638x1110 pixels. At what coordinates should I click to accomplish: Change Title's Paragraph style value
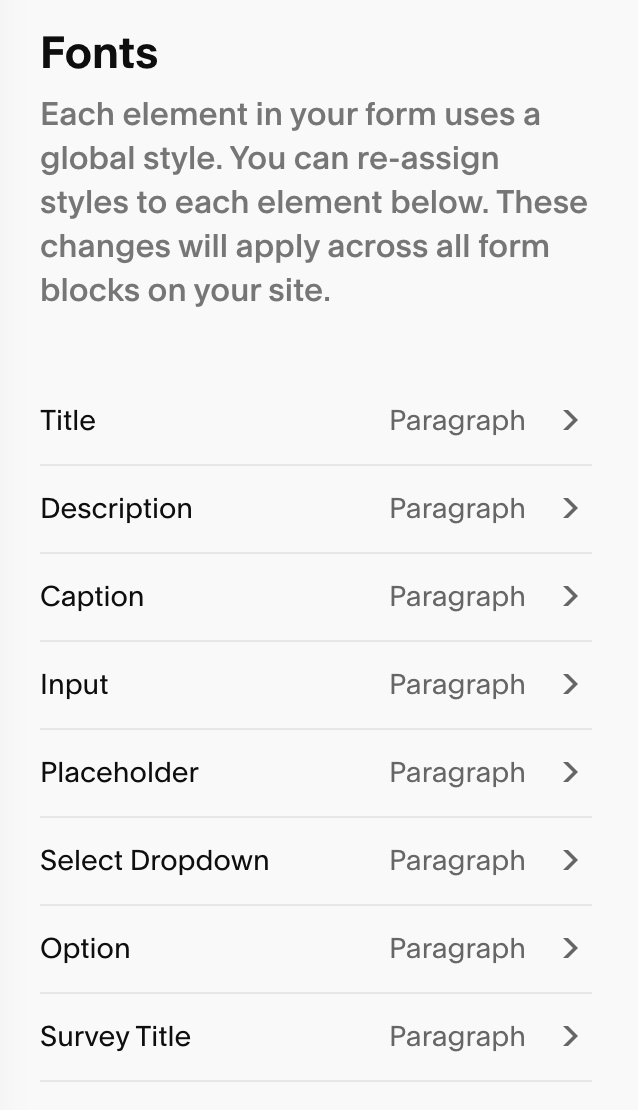457,422
